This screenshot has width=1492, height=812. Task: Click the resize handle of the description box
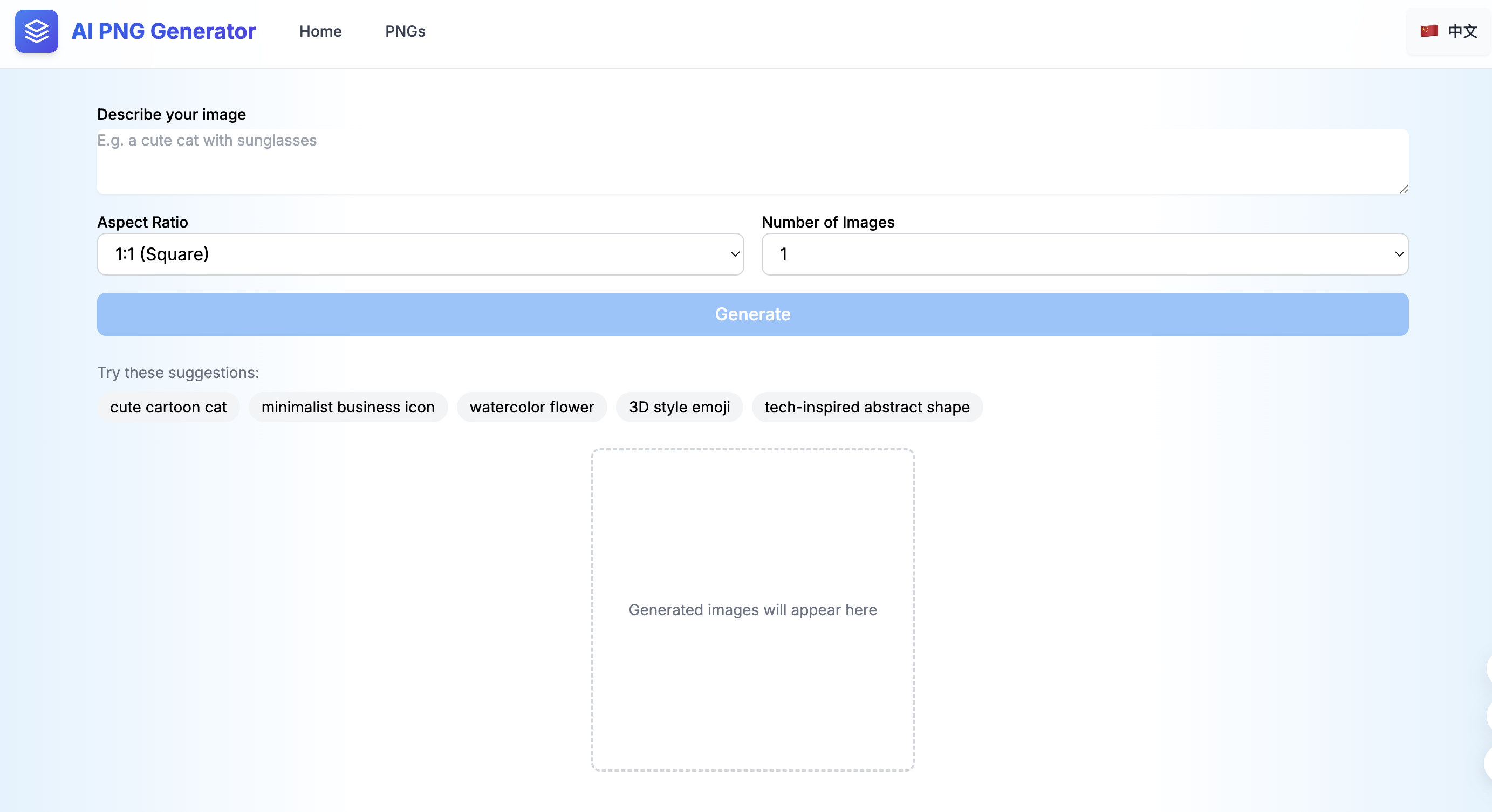1404,189
